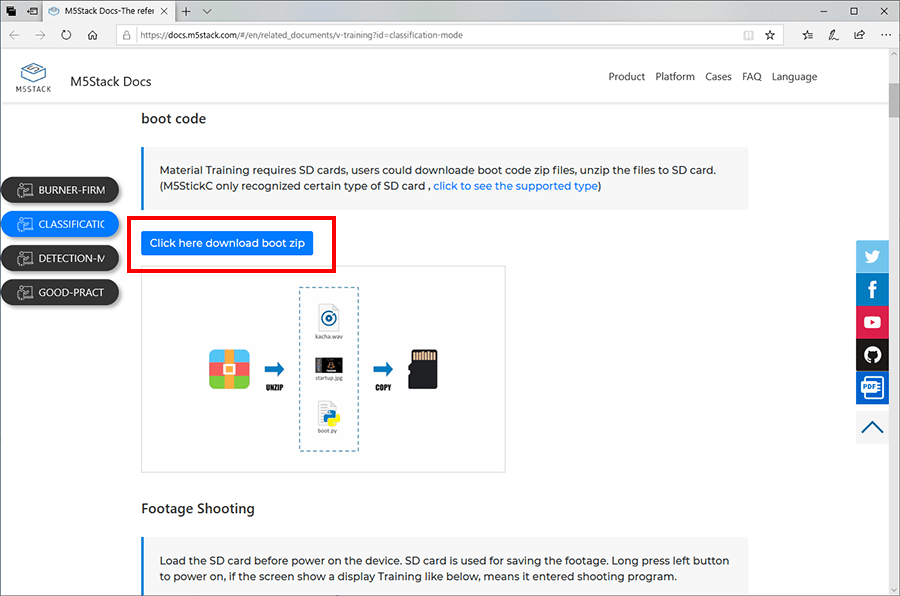Screen dimensions: 900x596
Task: Go to browser home page icon
Action: tap(92, 35)
